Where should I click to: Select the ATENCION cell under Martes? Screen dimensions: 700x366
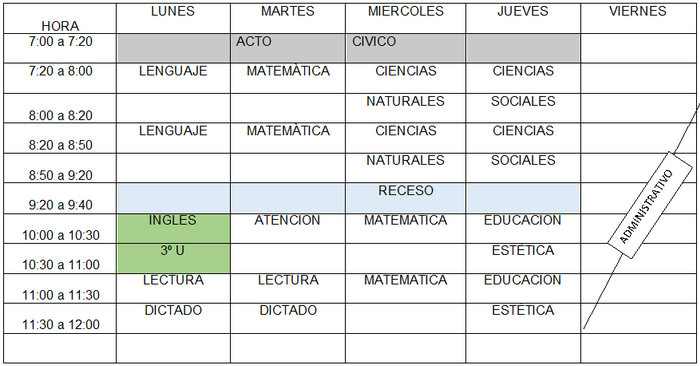point(288,229)
